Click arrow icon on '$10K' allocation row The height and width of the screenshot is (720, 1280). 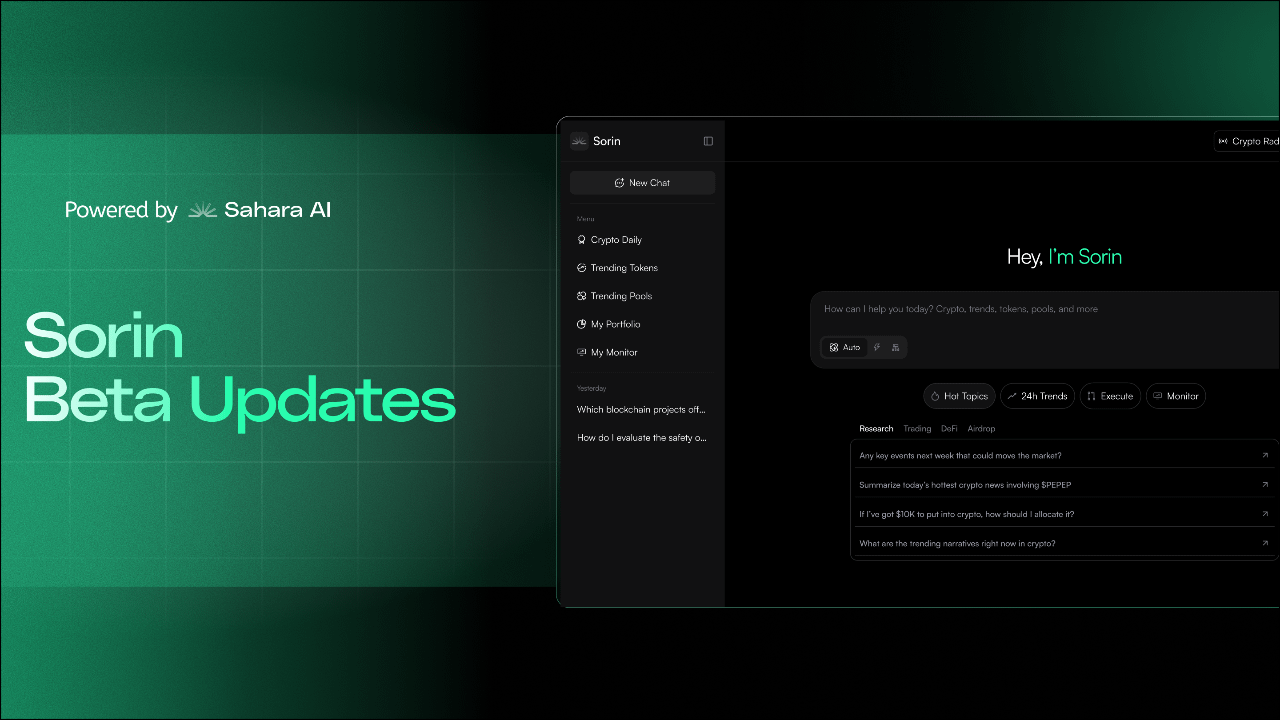[1265, 514]
